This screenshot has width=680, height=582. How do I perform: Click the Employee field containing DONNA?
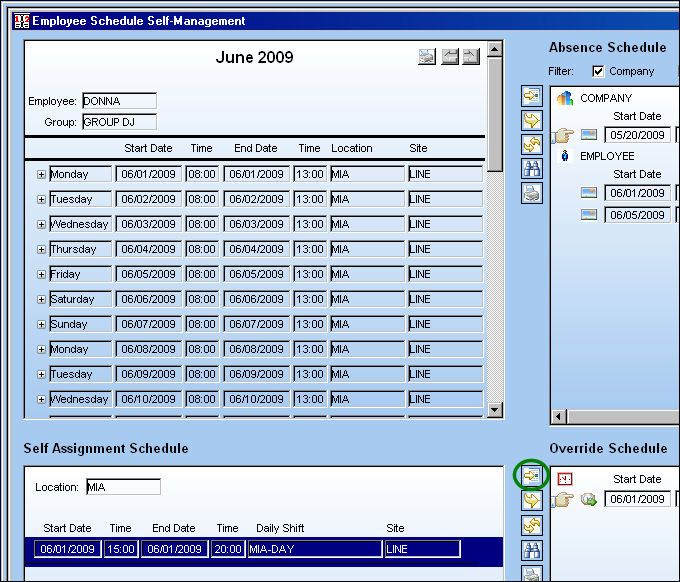coord(119,101)
